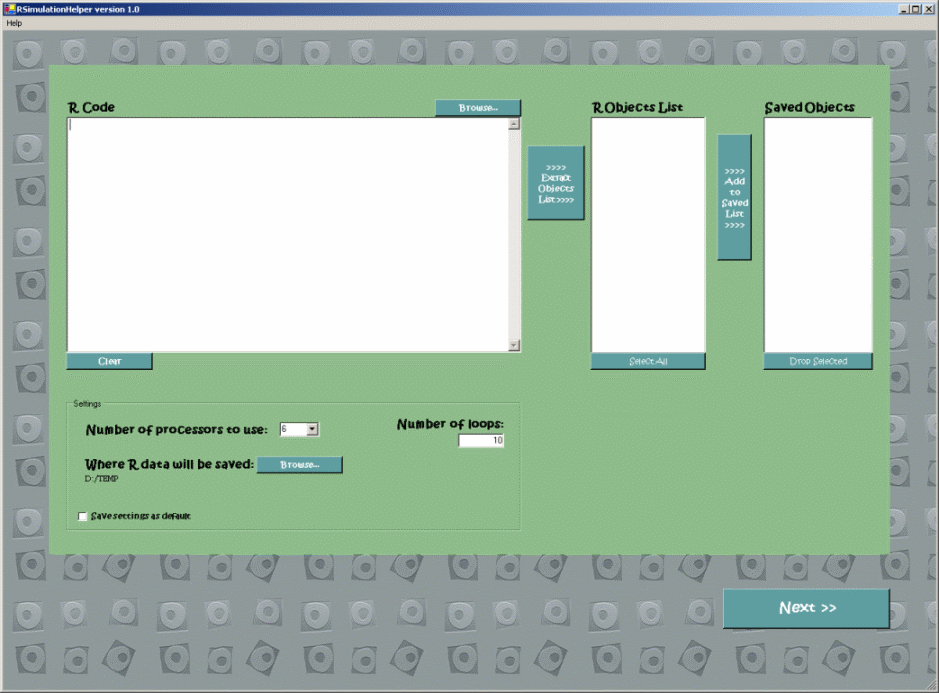
Task: Click inside the R Code text area
Action: pos(288,235)
